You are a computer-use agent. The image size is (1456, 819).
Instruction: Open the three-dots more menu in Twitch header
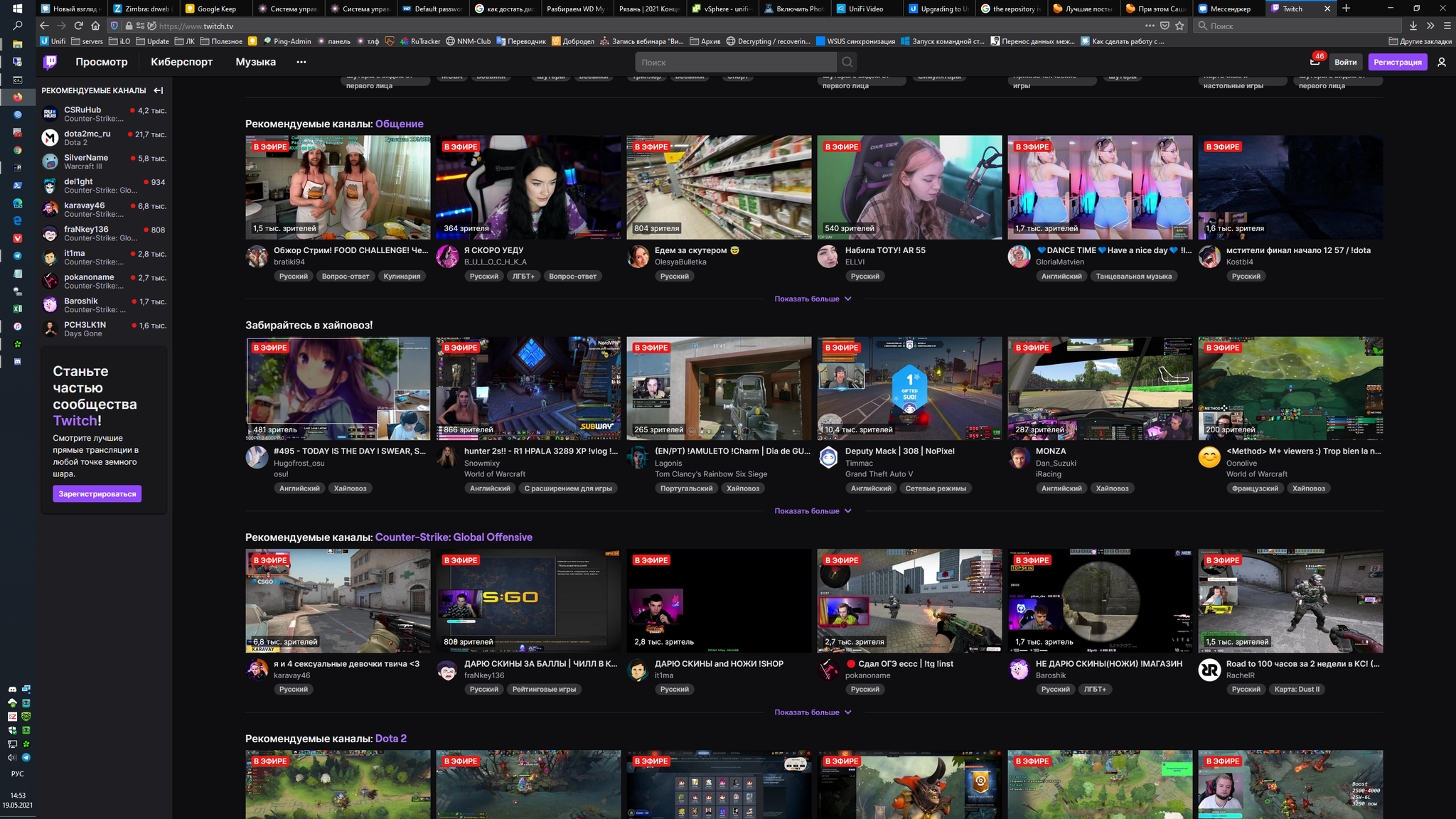tap(301, 62)
